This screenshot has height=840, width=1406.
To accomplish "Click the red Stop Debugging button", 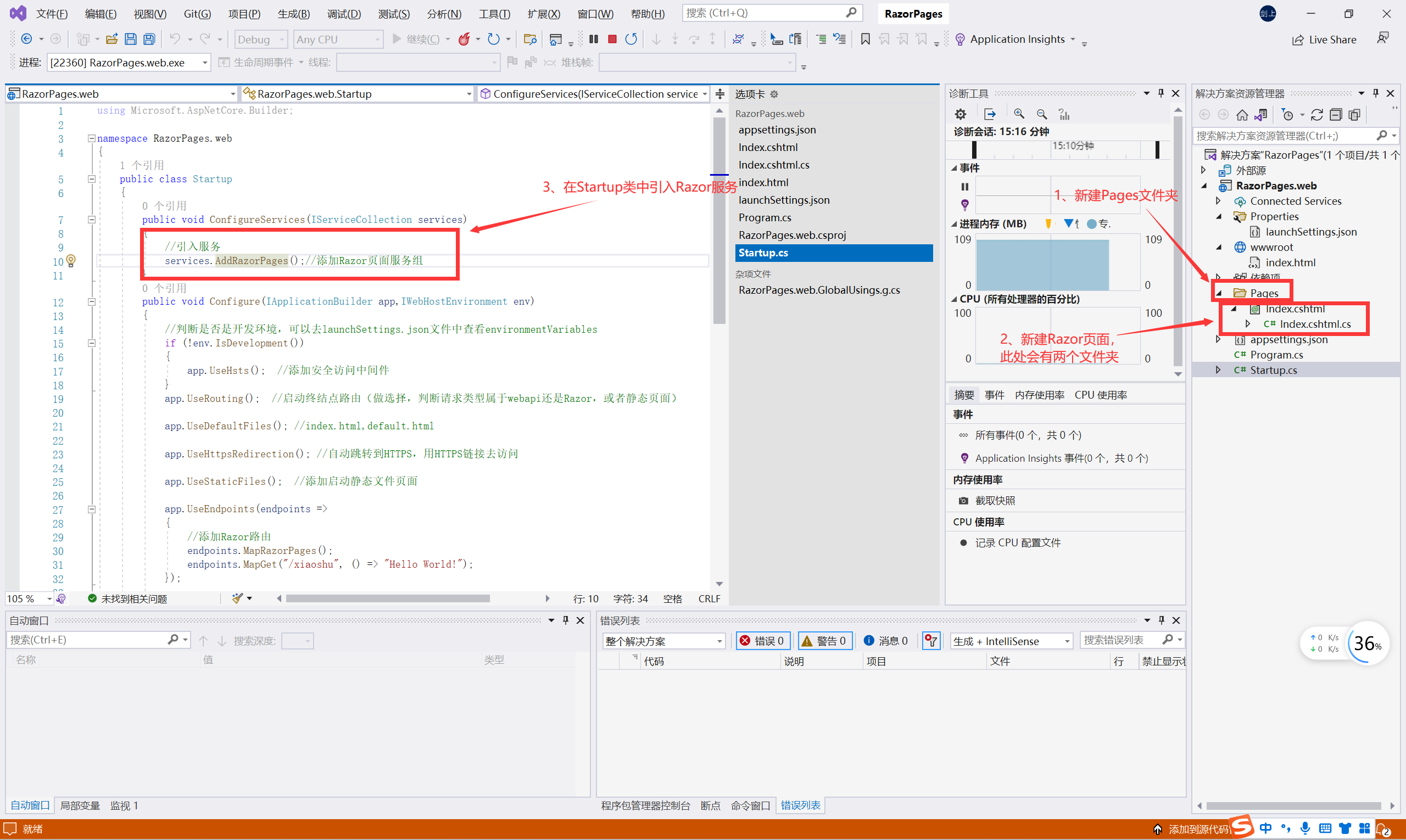I will pyautogui.click(x=612, y=39).
